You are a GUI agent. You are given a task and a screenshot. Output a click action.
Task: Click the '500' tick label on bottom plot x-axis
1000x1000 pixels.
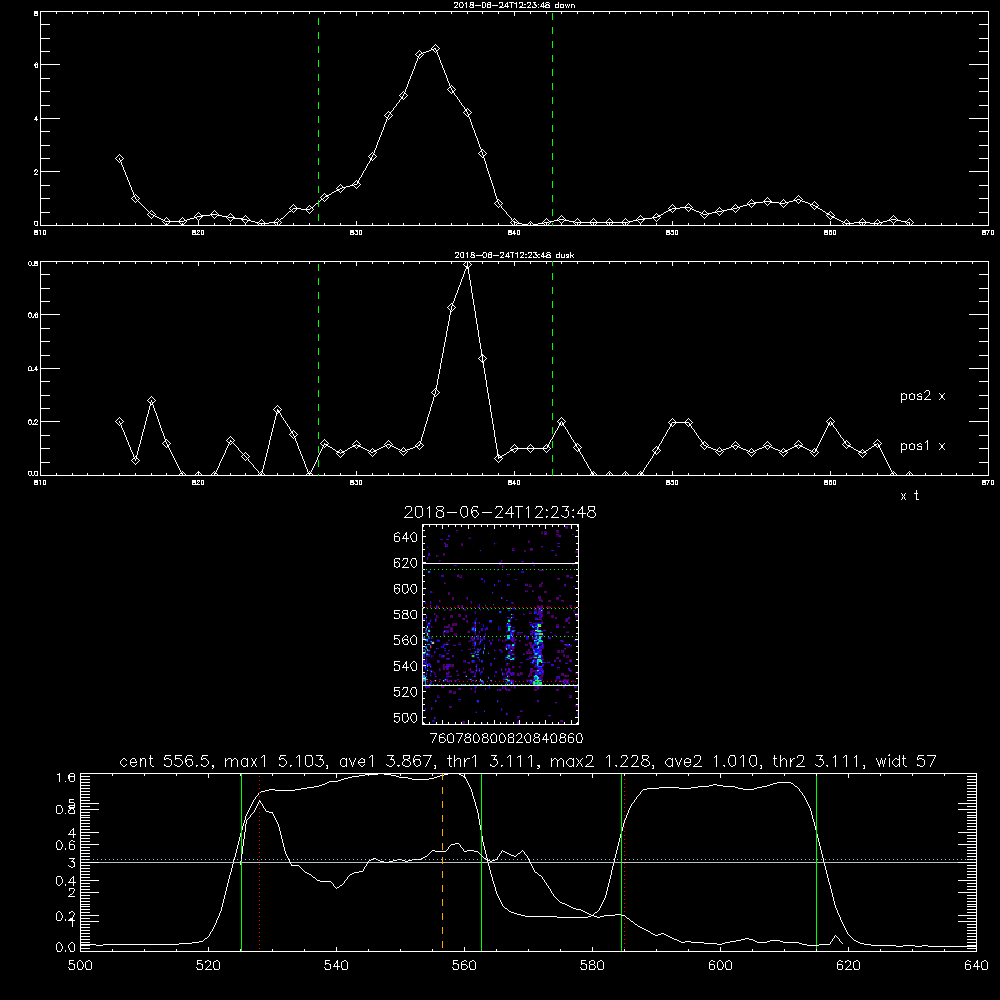(80, 966)
